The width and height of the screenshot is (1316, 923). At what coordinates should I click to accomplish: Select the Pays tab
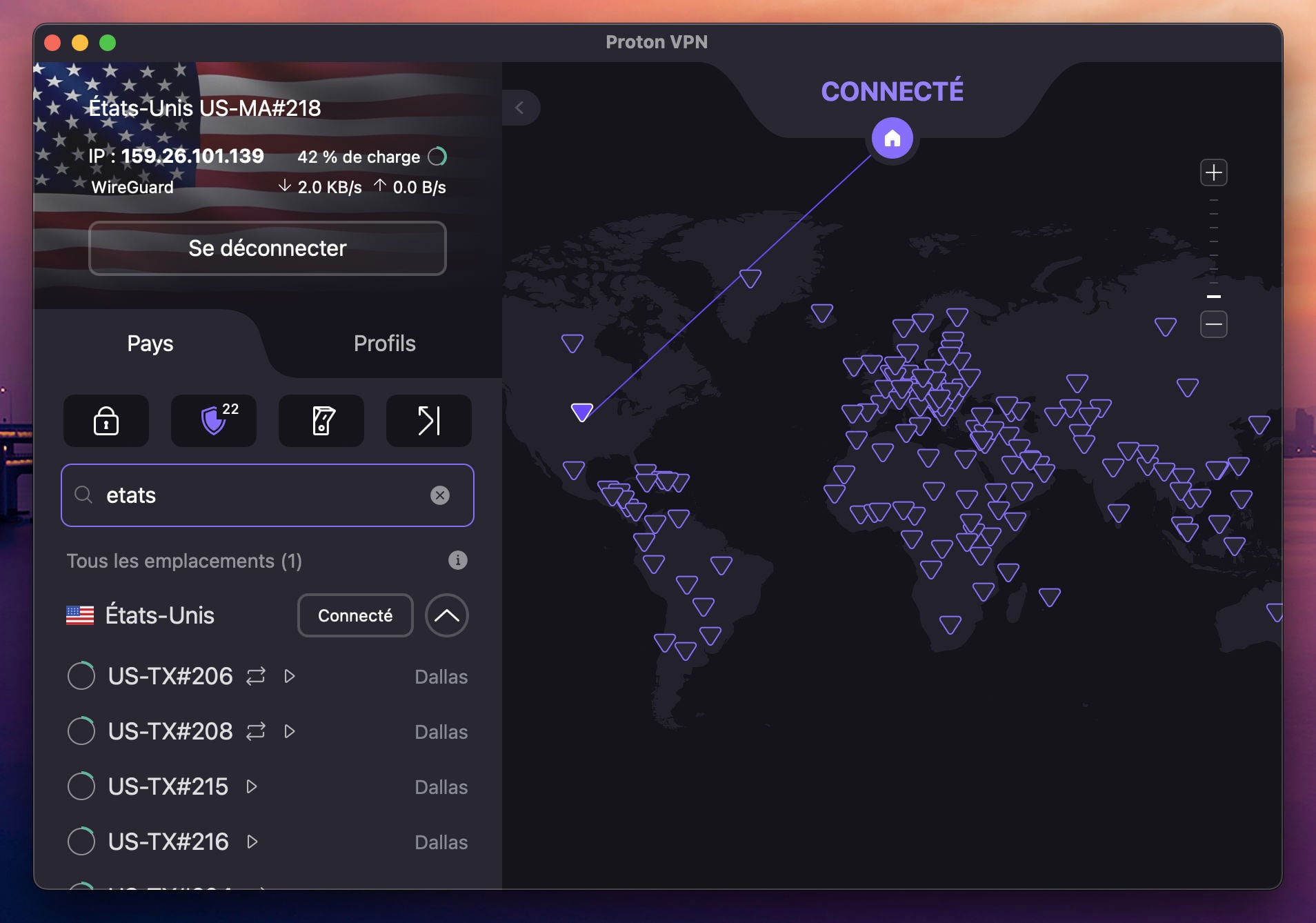[150, 344]
